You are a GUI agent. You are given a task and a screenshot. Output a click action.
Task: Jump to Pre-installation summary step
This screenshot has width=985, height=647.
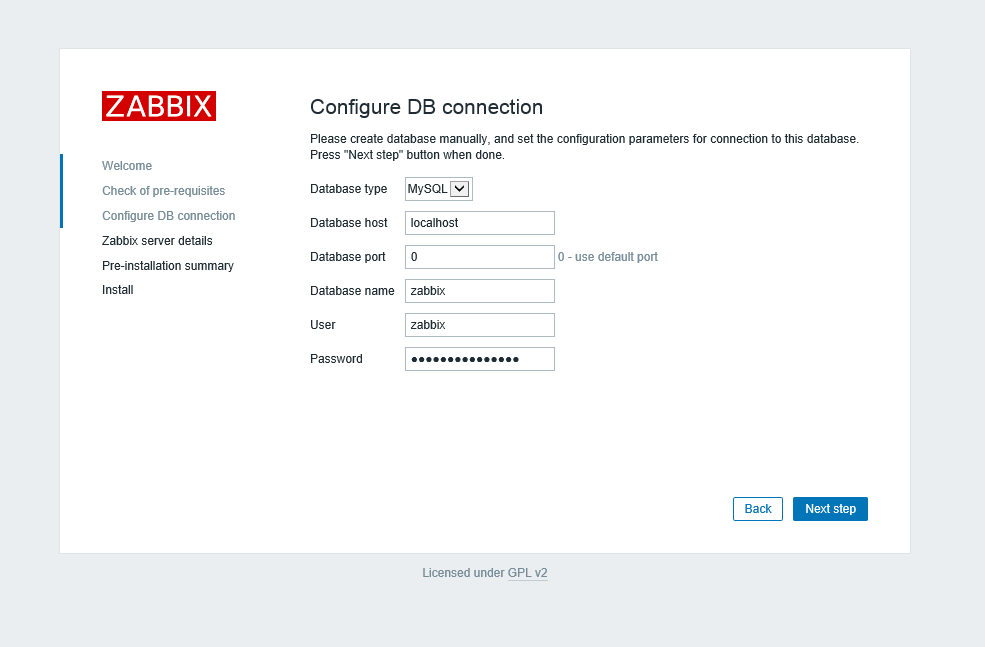(x=168, y=266)
